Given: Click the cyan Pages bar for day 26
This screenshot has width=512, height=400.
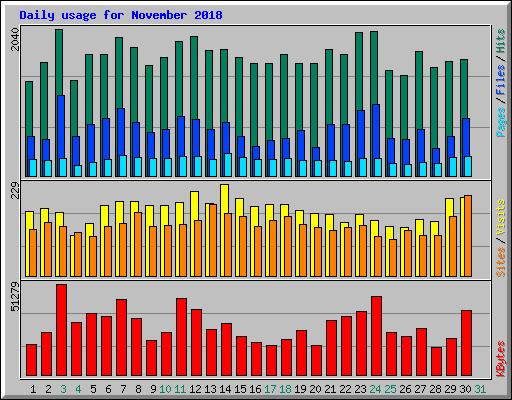Looking at the screenshot, I should (x=408, y=170).
